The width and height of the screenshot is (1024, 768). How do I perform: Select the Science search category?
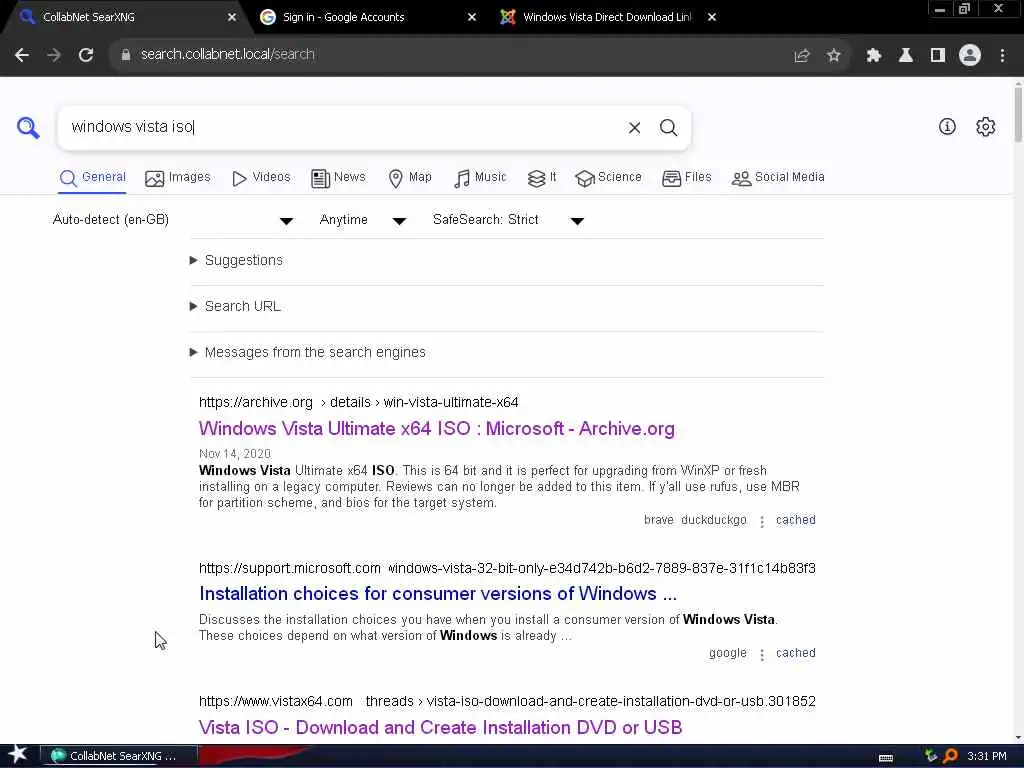[609, 178]
